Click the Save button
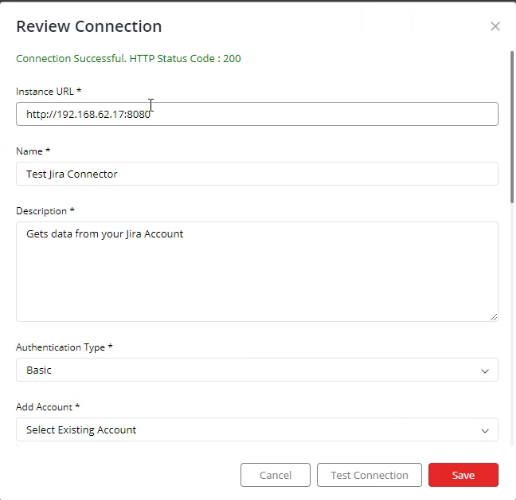 pos(463,475)
